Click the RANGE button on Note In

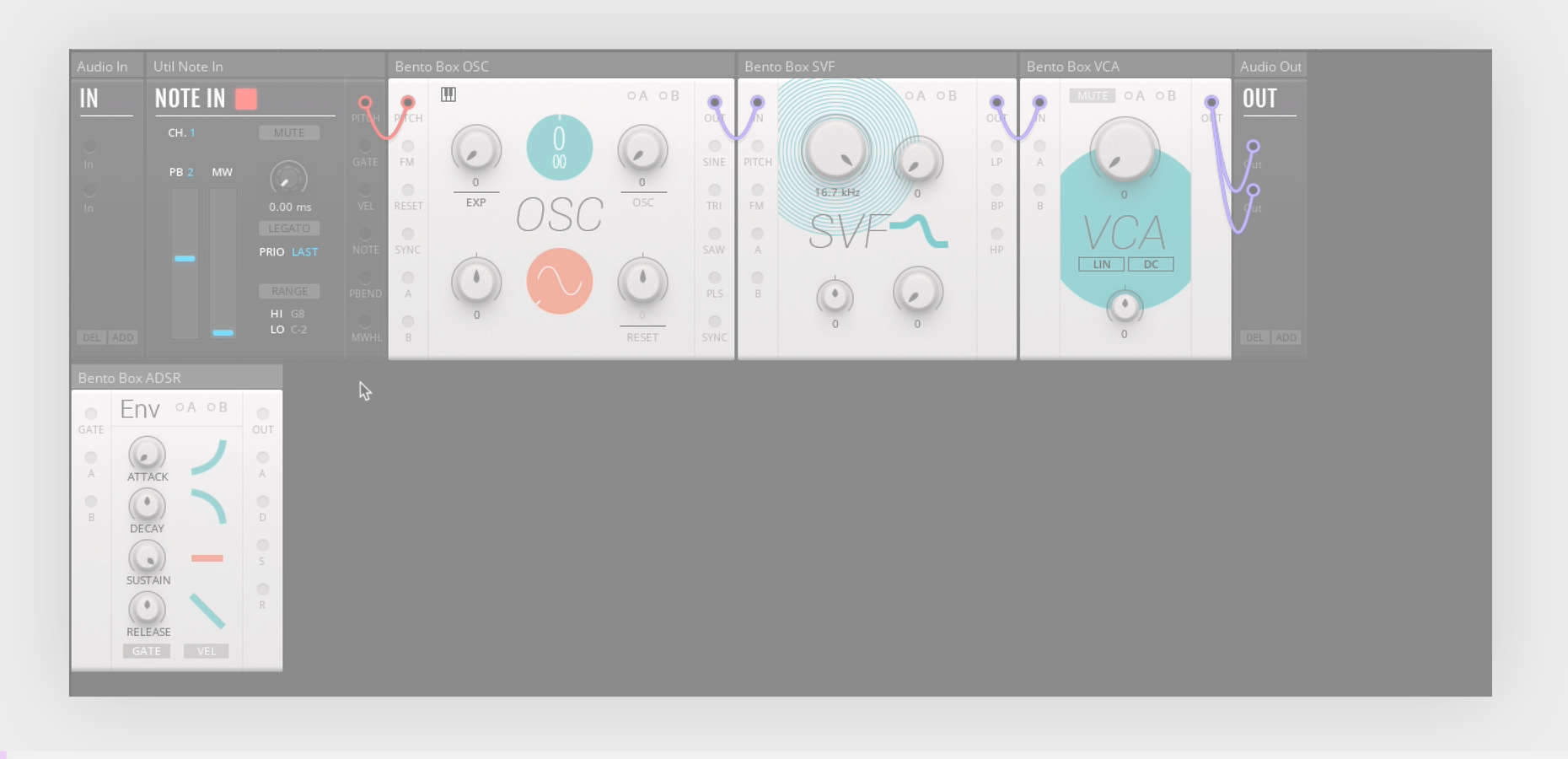289,292
